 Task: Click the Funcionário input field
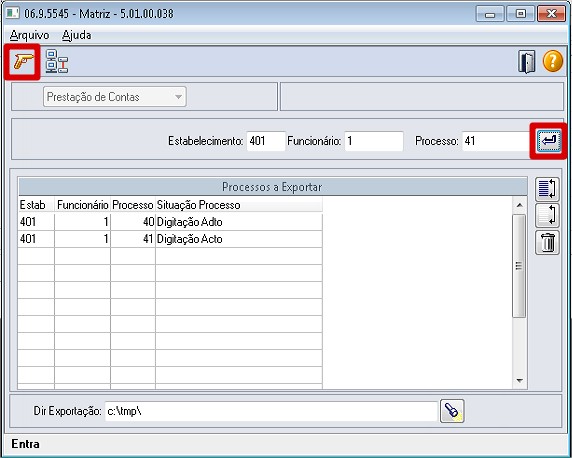click(x=374, y=141)
